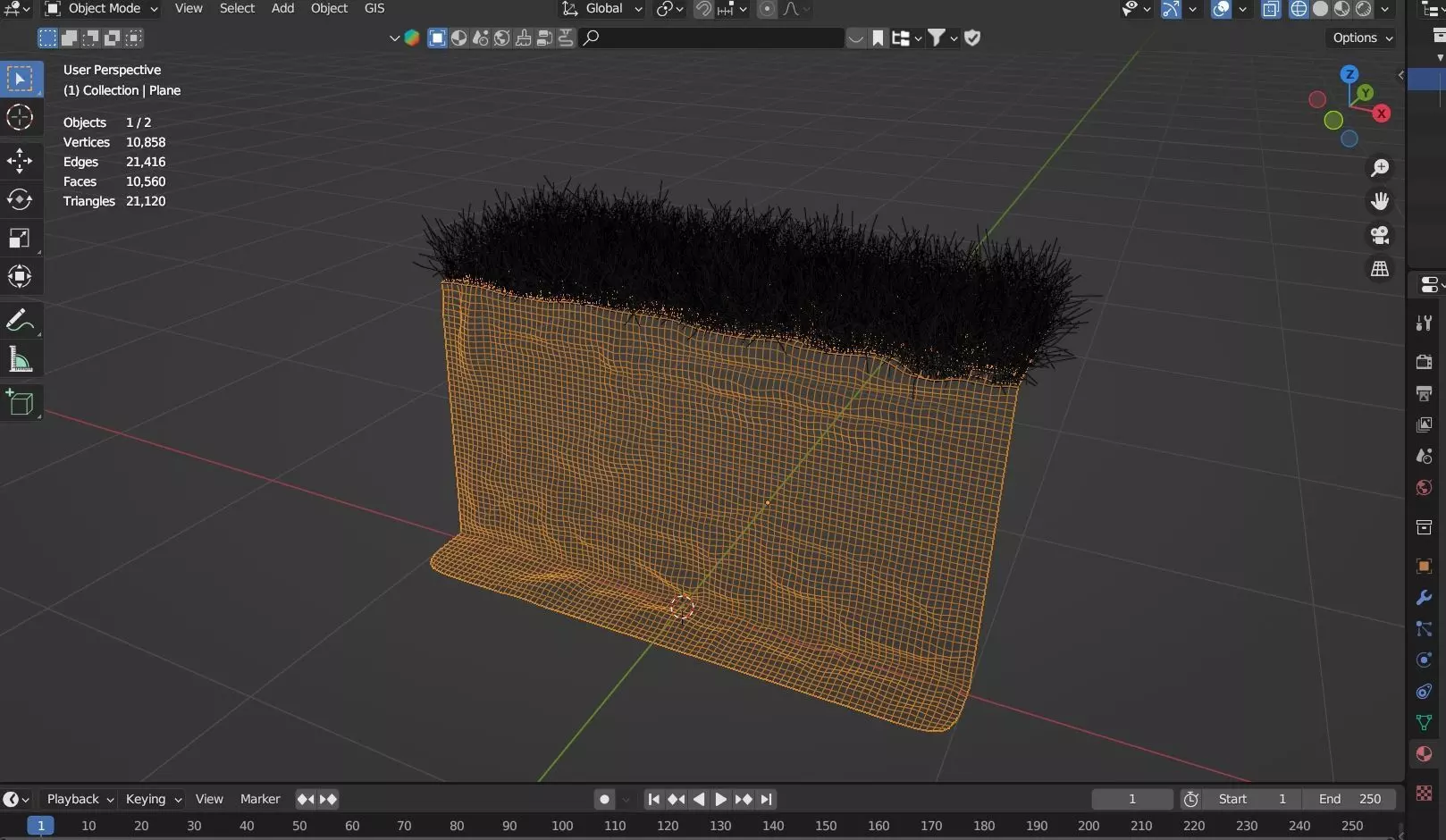1446x840 pixels.
Task: Play the animation forward
Action: pyautogui.click(x=720, y=799)
